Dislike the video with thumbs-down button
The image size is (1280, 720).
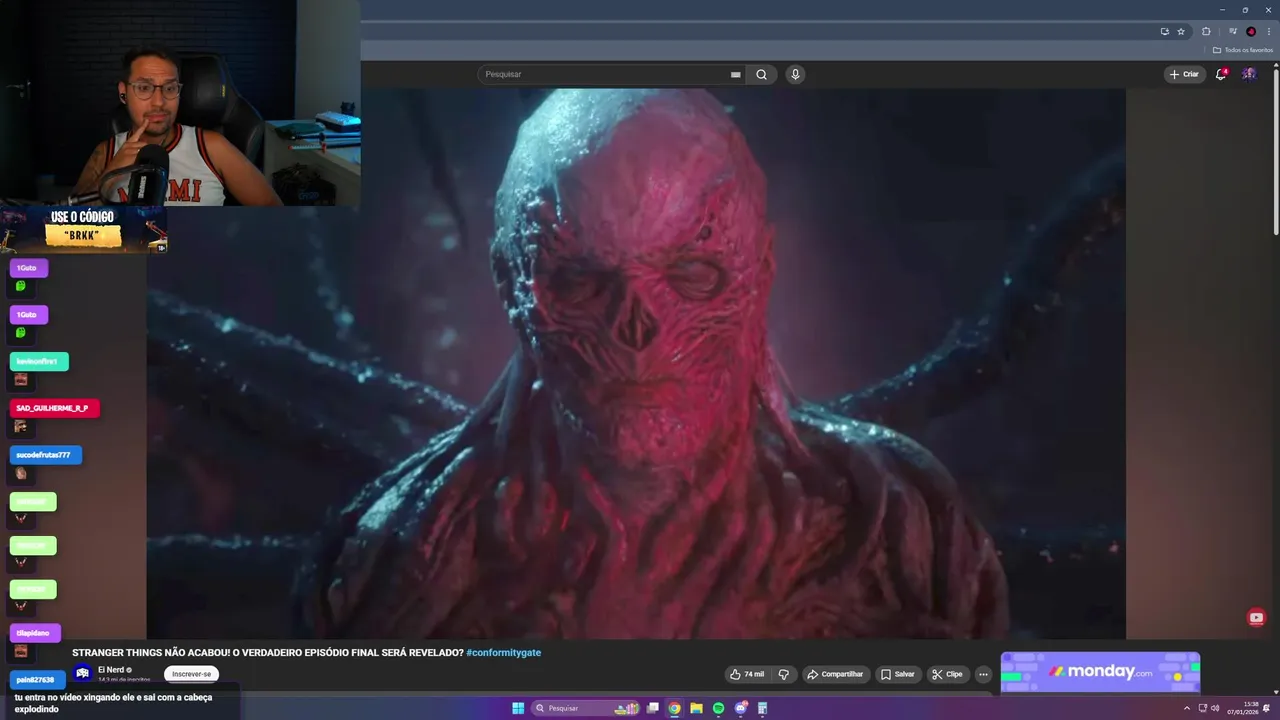click(x=783, y=674)
